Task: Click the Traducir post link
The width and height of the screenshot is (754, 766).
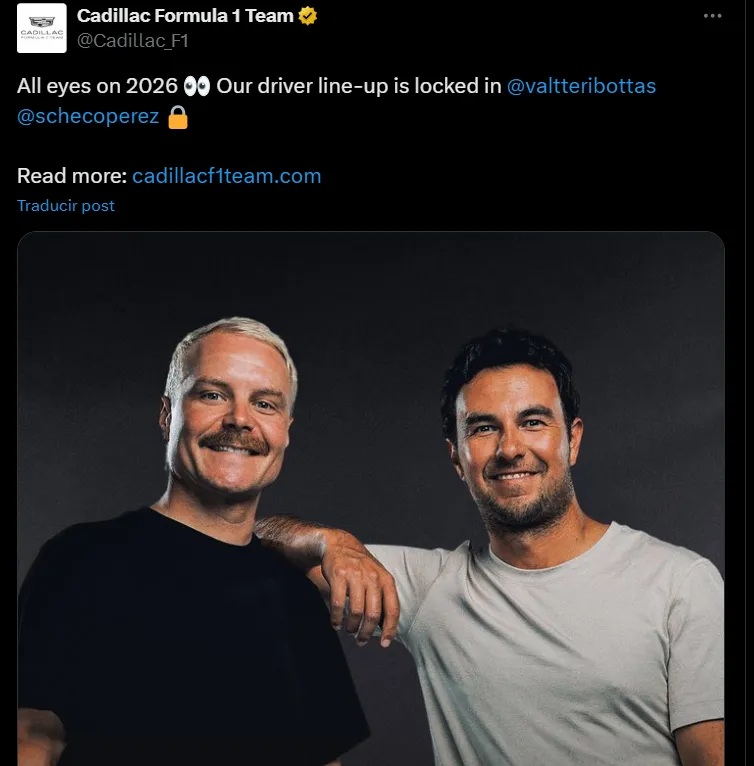Action: pyautogui.click(x=66, y=205)
